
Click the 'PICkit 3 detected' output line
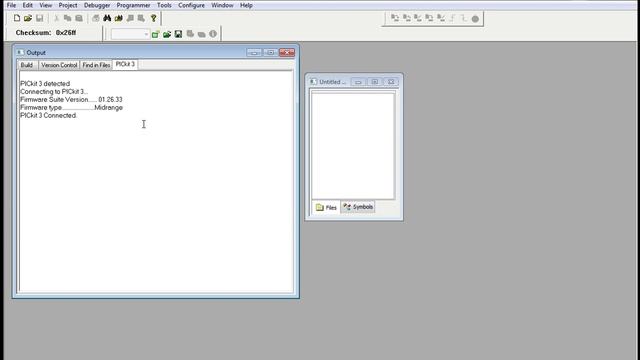coord(45,84)
